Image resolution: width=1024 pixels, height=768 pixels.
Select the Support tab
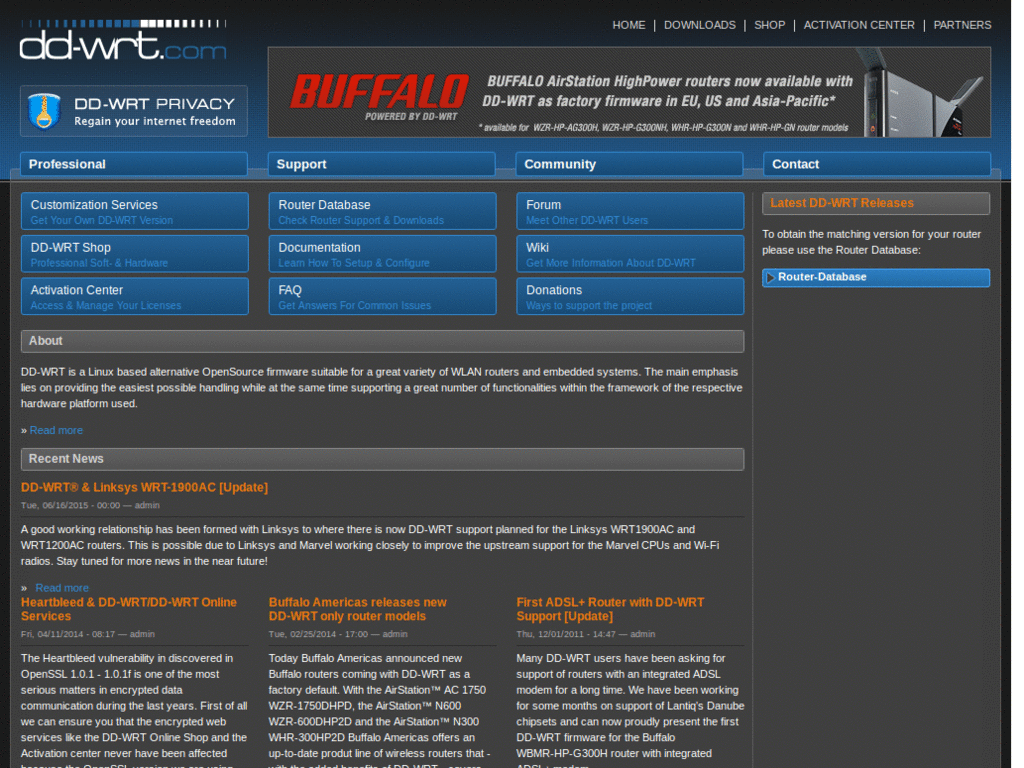381,164
